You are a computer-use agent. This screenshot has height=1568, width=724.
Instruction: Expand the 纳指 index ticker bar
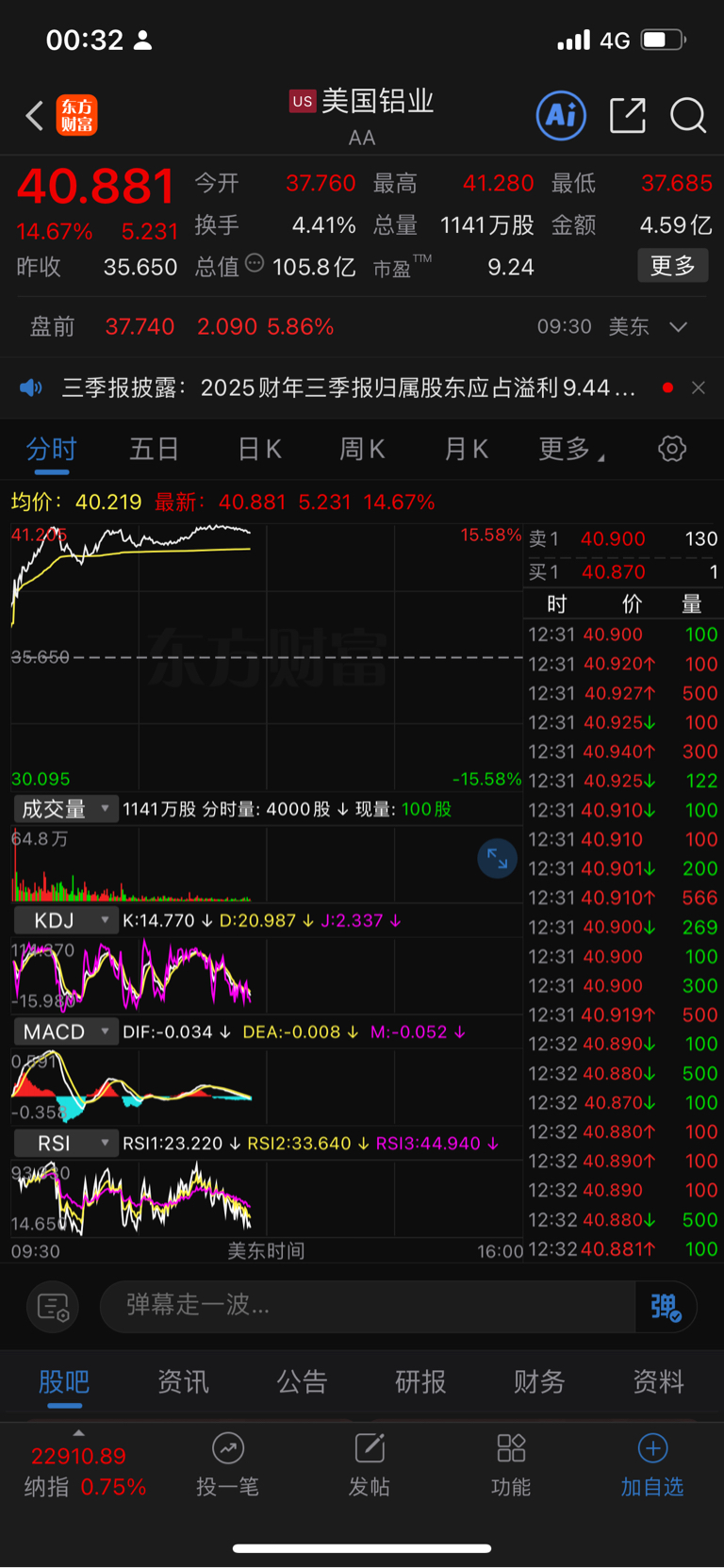(78, 1433)
